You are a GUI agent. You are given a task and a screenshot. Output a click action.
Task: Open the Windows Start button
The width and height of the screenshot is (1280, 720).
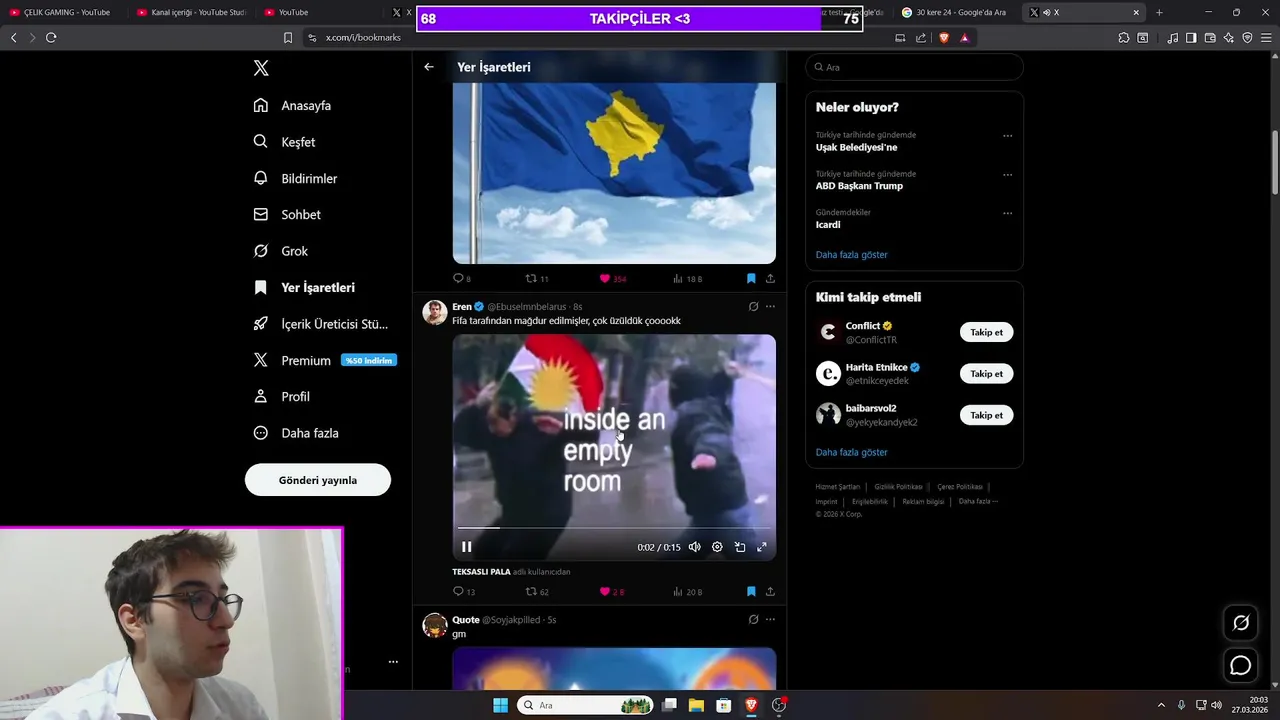pos(500,705)
